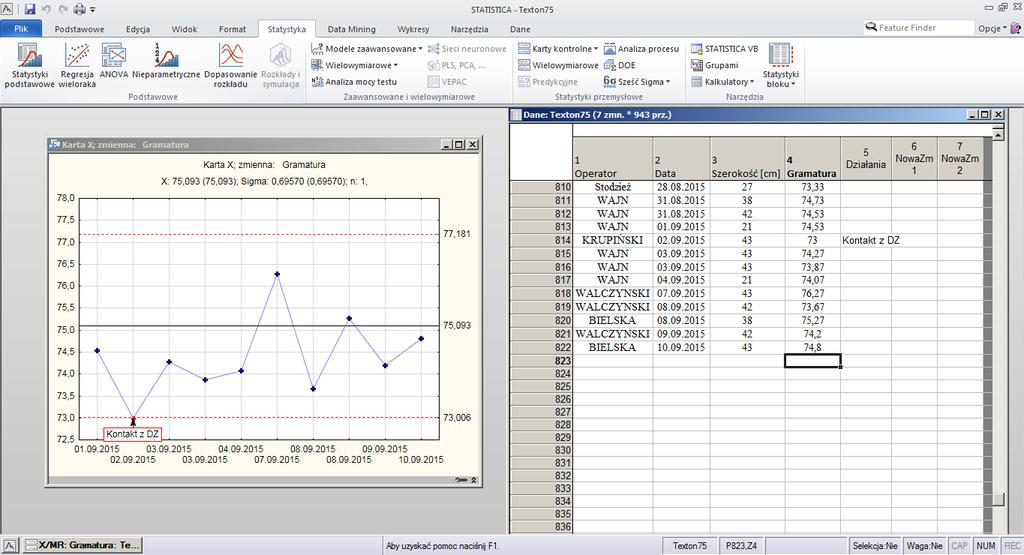The image size is (1024, 555).
Task: Select the date cell 10.09.2015
Action: (681, 347)
